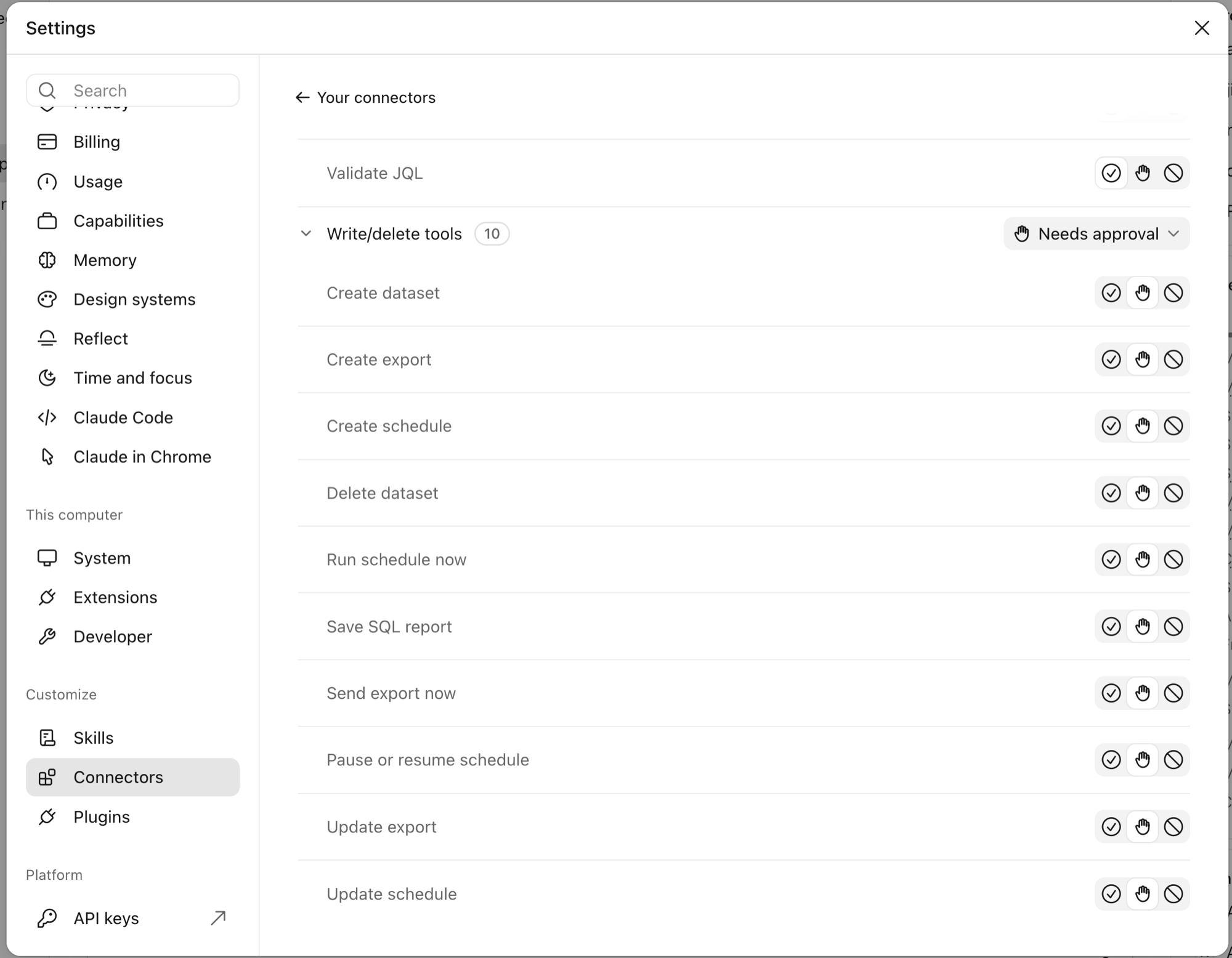
Task: Click the Write/delete tools count badge 10
Action: (492, 234)
